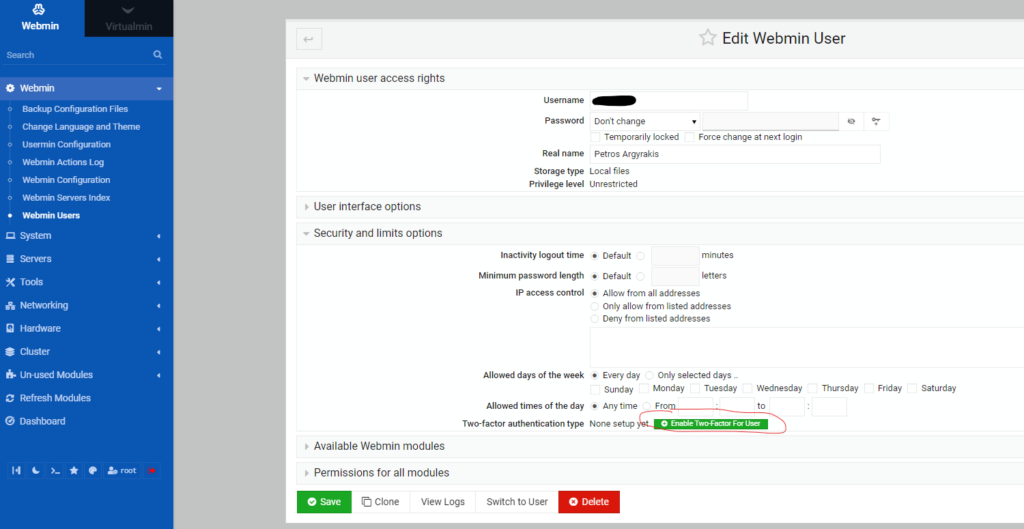Expand the Servers sidebar category
1024x529 pixels.
pyautogui.click(x=86, y=259)
